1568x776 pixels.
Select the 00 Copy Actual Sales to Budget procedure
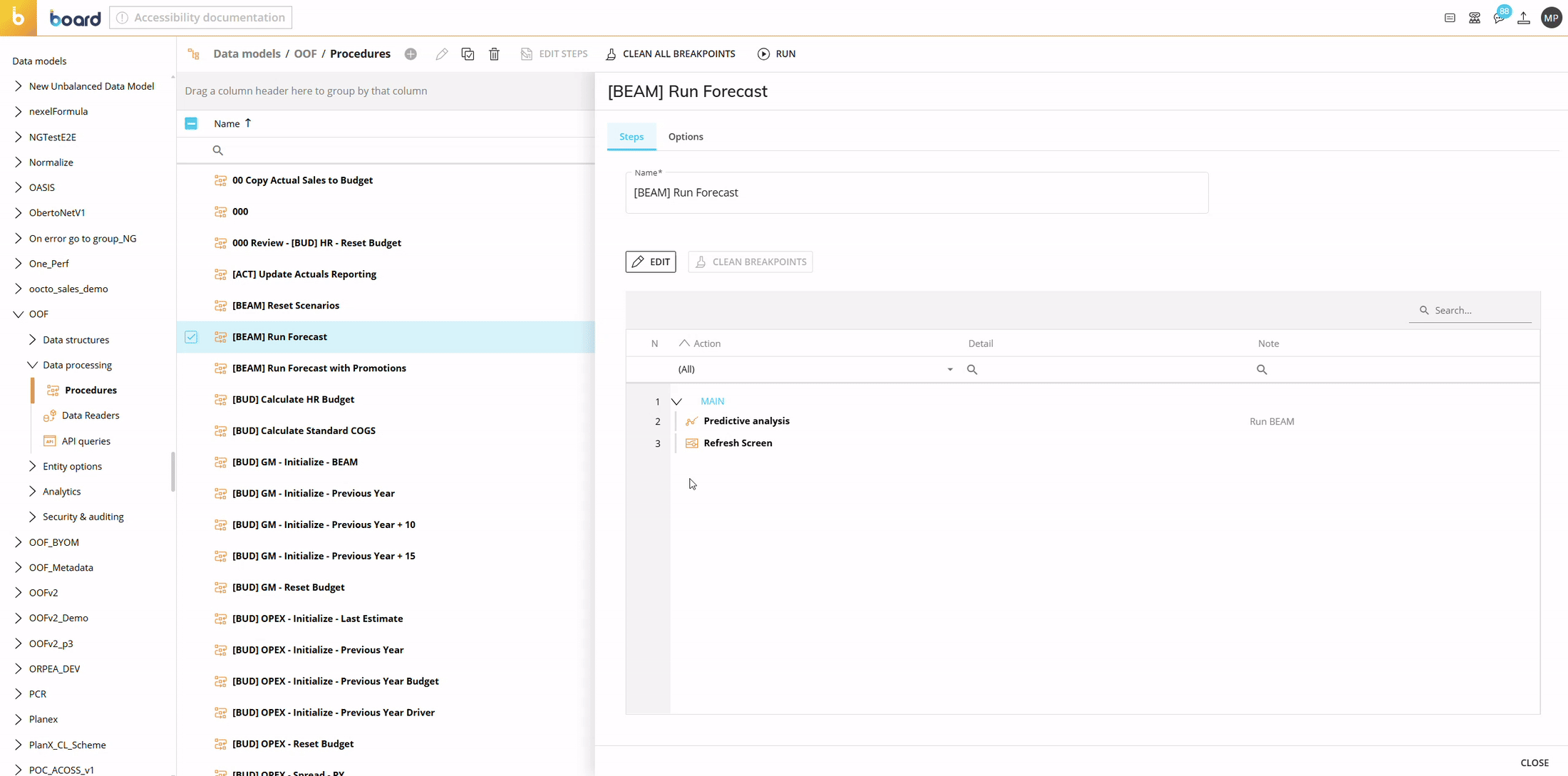[x=302, y=180]
